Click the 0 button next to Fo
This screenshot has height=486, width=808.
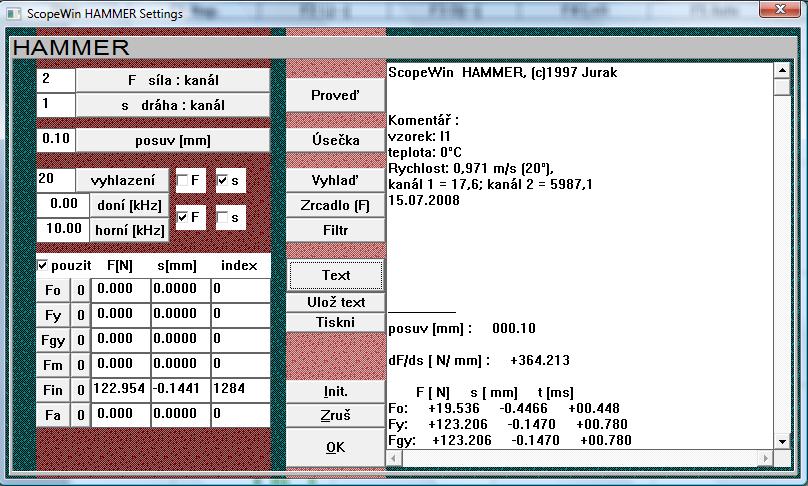[80, 290]
